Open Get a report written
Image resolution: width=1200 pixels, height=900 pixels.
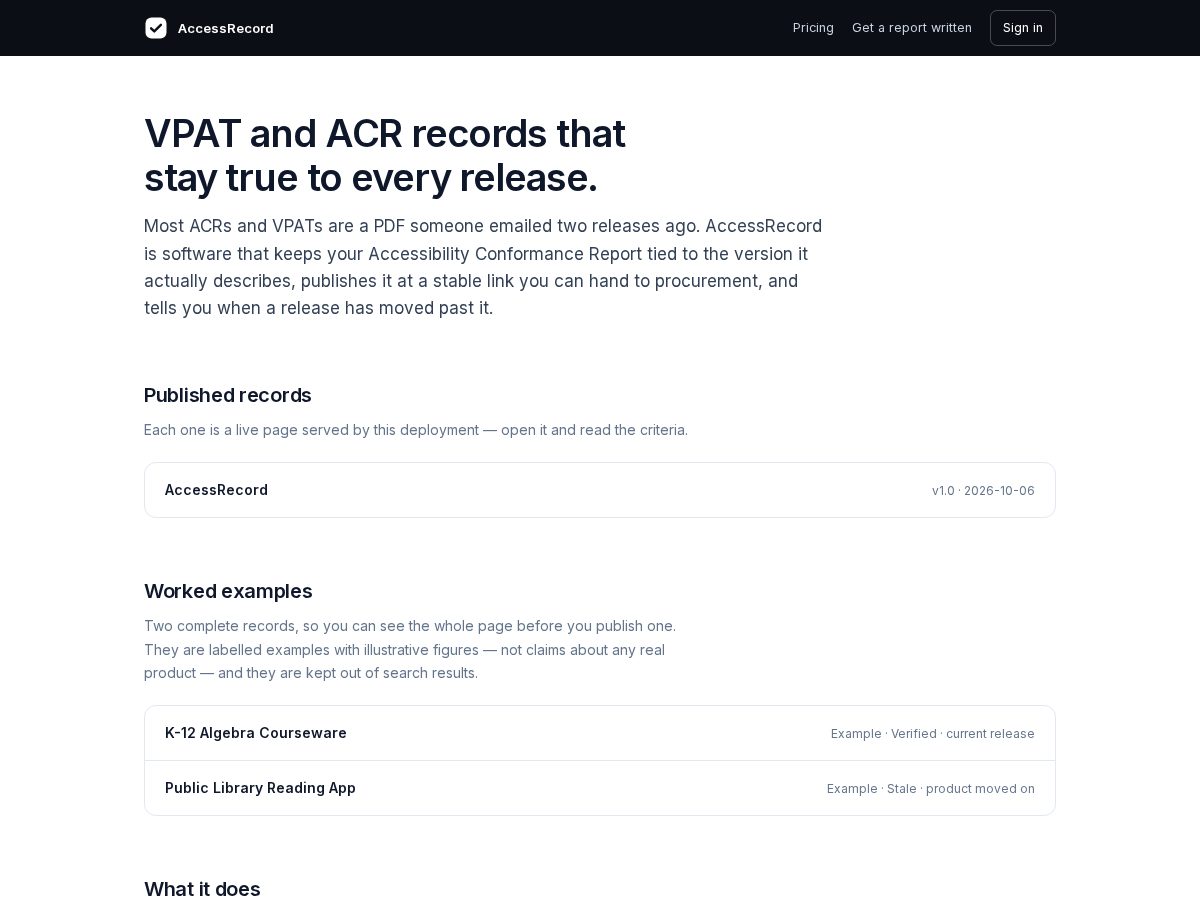912,28
